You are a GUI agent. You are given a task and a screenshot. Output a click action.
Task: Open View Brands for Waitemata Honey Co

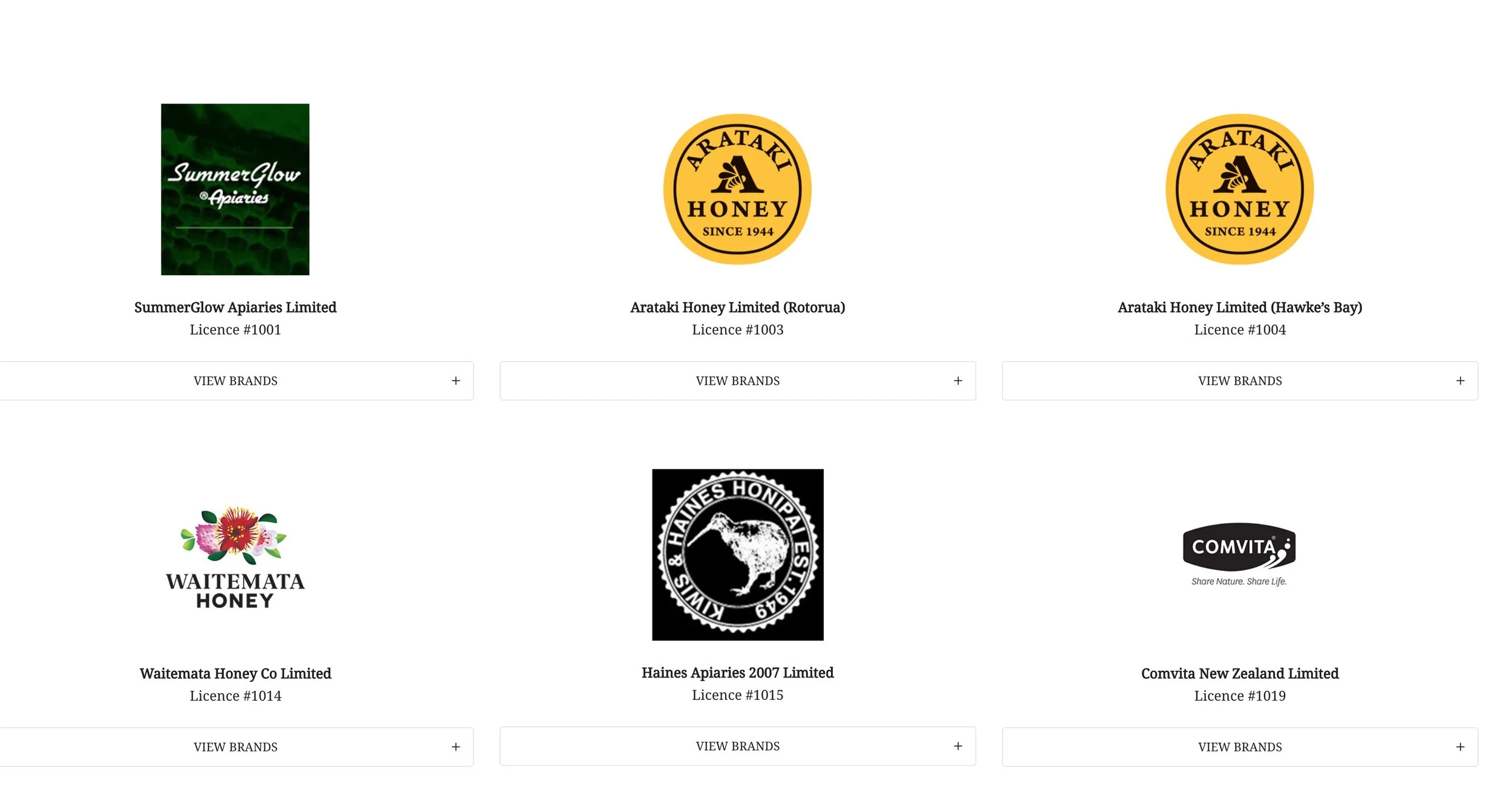pyautogui.click(x=235, y=747)
